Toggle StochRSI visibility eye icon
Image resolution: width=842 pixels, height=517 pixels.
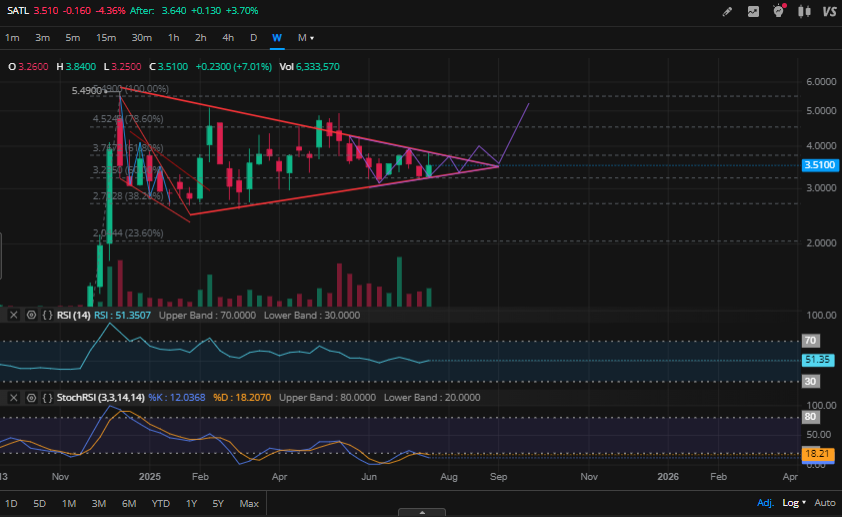31,398
